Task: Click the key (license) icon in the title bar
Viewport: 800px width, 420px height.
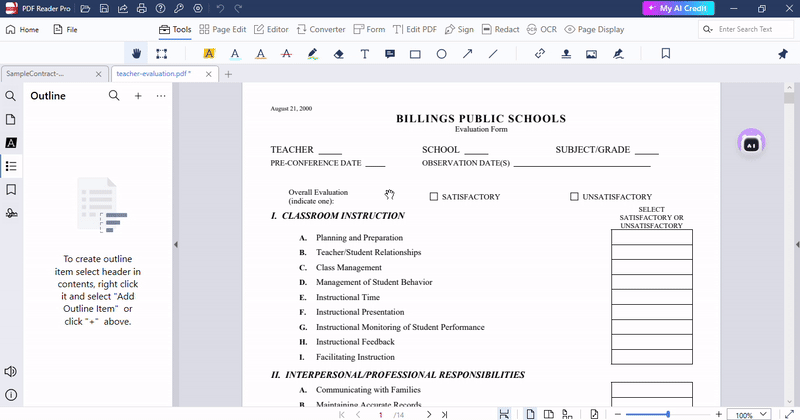Action: (x=179, y=9)
